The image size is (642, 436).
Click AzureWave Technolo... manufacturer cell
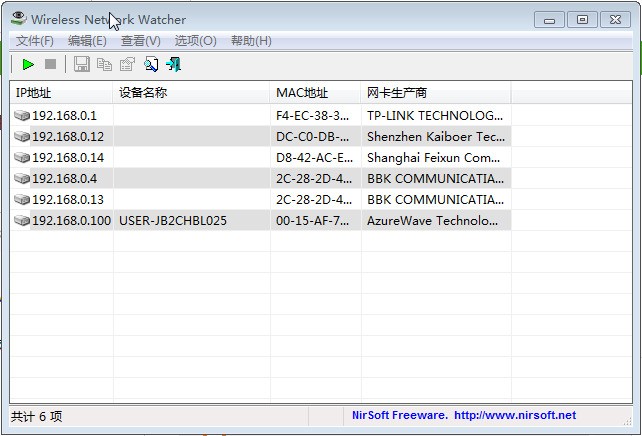432,221
